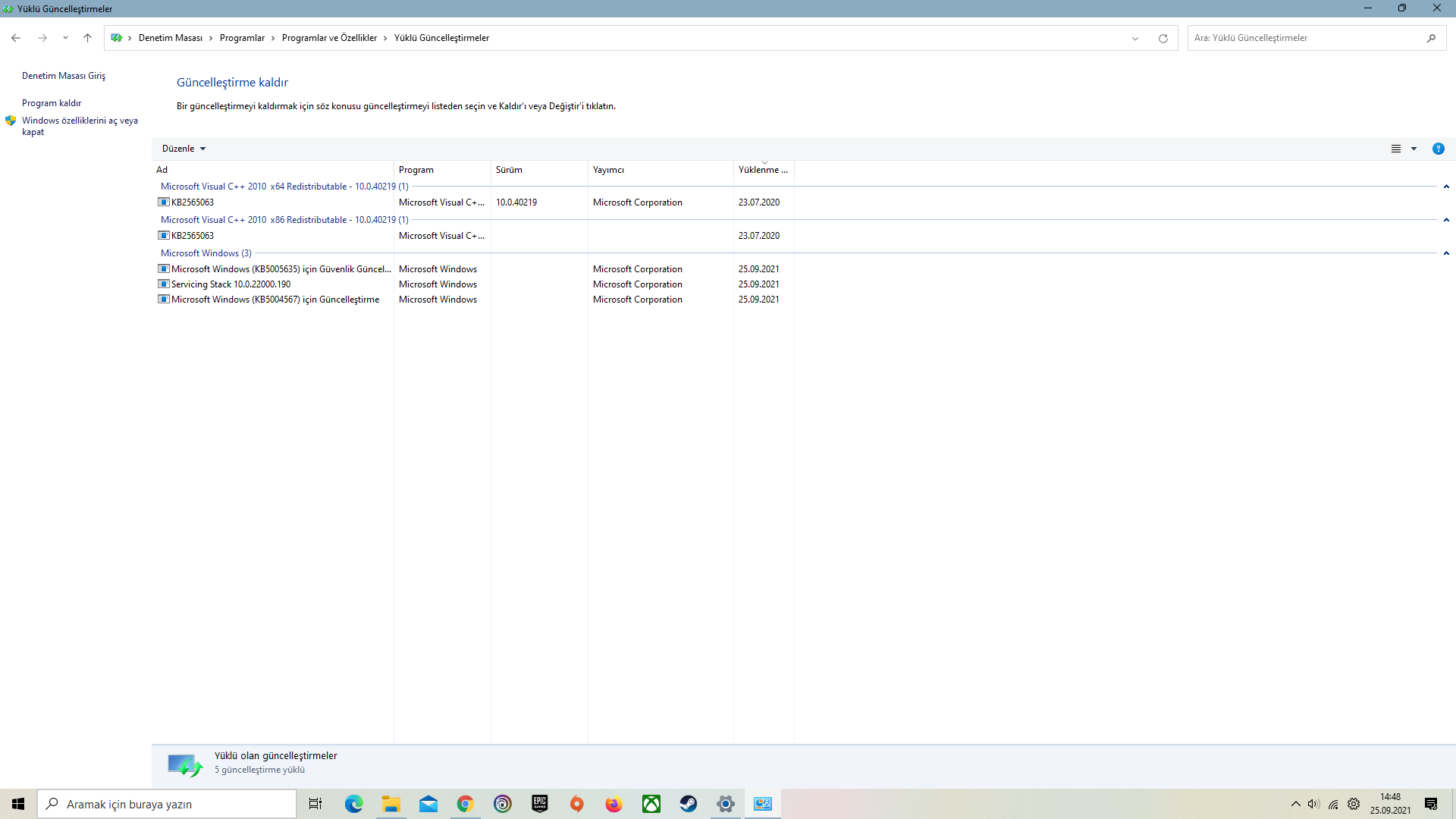This screenshot has height=819, width=1456.
Task: Select KB5005635 security update entry
Action: click(281, 269)
